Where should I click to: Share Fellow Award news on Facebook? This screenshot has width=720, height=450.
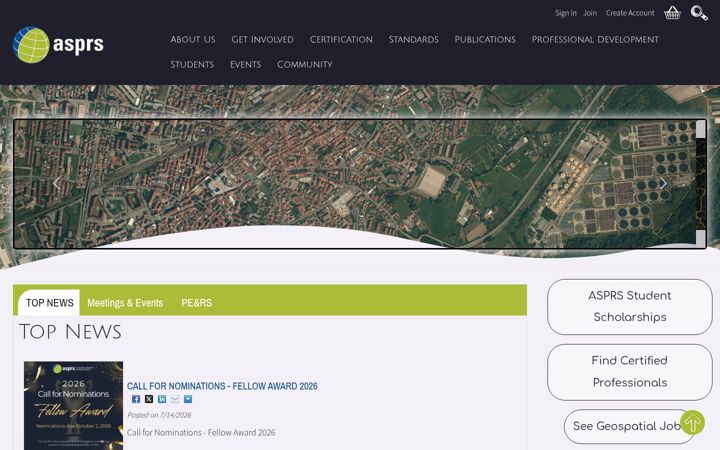coord(136,399)
